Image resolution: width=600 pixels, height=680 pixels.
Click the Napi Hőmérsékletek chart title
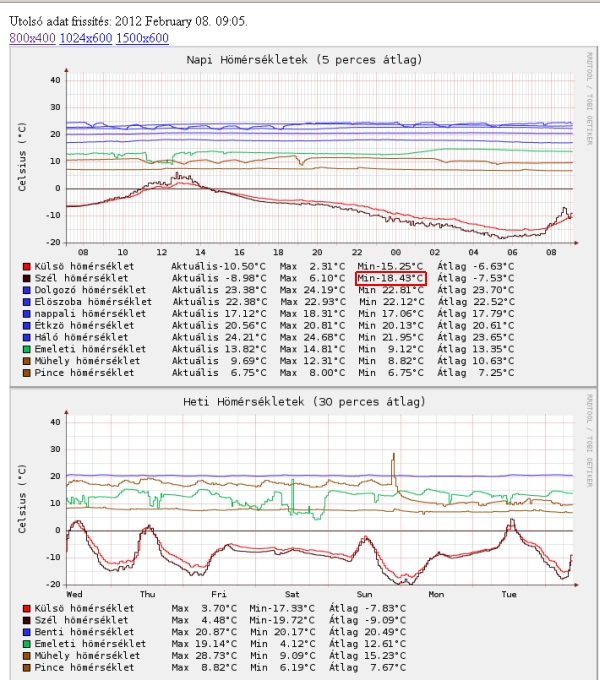(304, 60)
